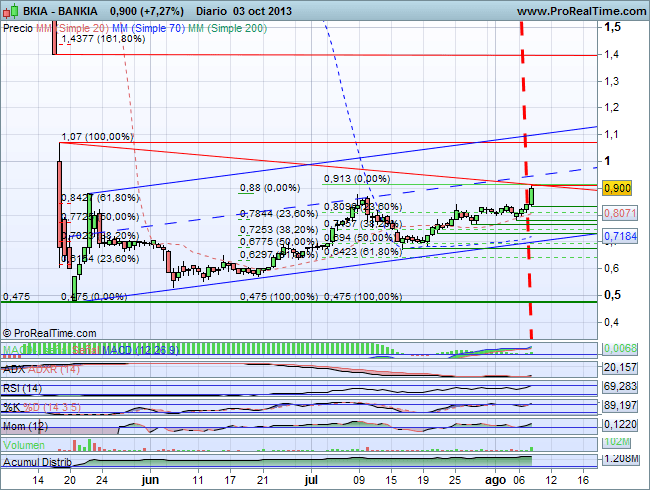Select the '1,4377 (161,80%)' Fibonacci label
650x490 pixels.
(103, 39)
